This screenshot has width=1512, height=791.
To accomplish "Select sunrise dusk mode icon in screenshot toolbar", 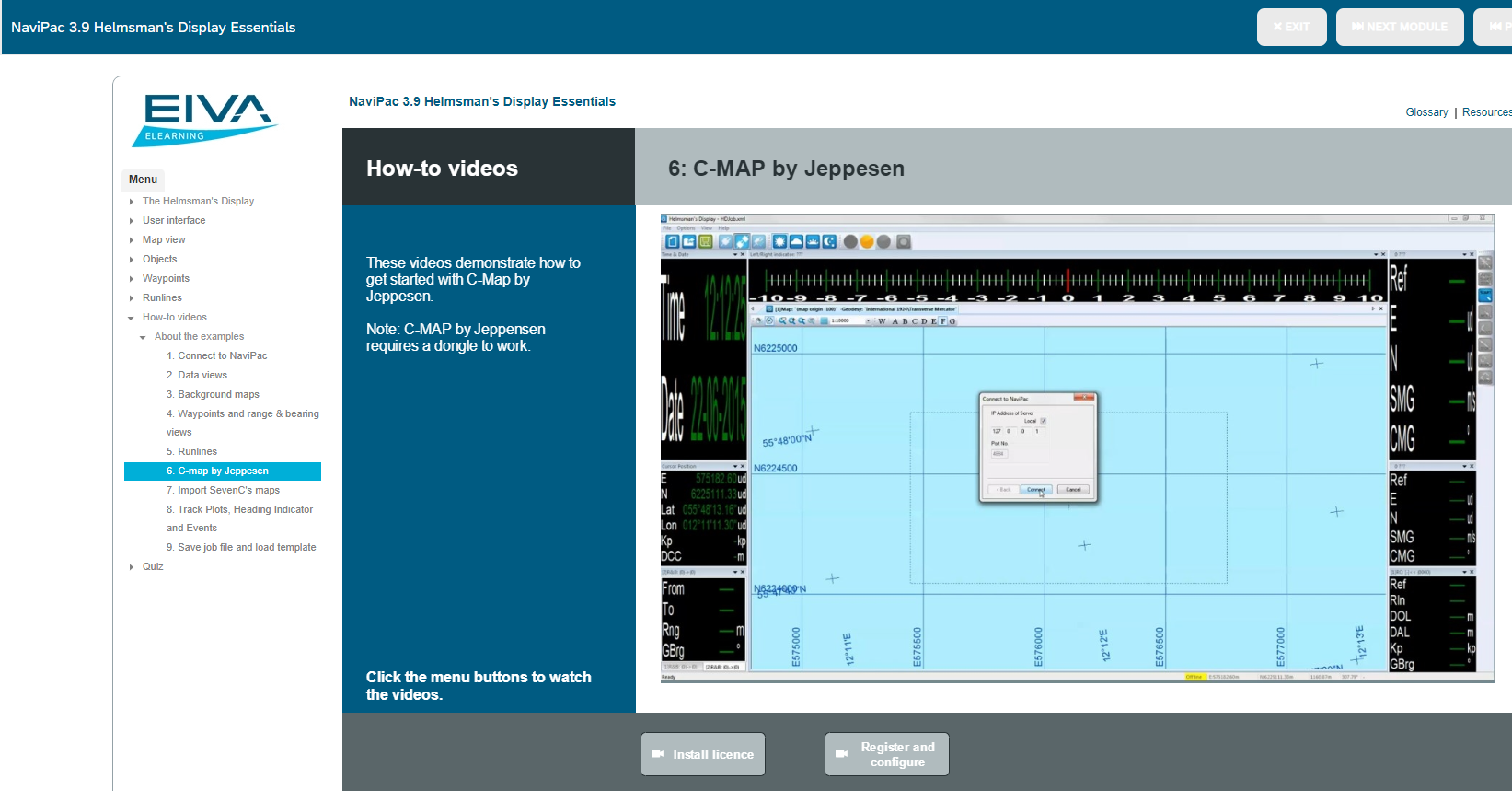I will pos(813,241).
